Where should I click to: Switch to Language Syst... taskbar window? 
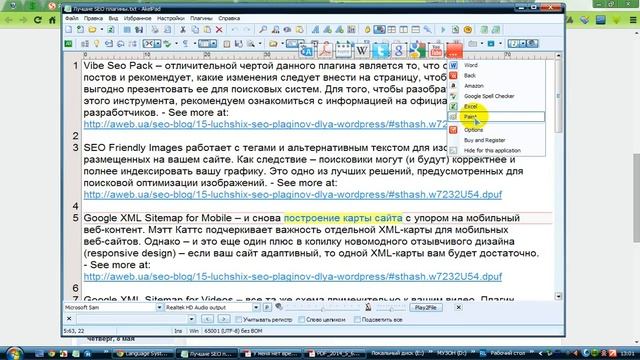[x=143, y=353]
